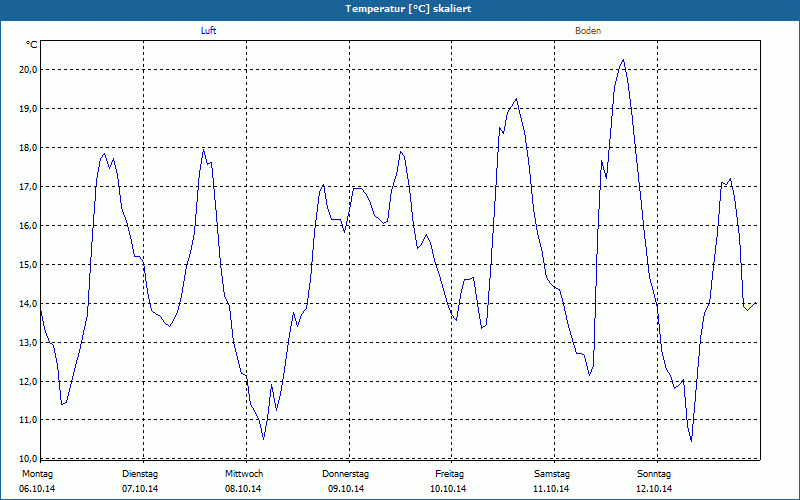The width and height of the screenshot is (800, 500).
Task: Select the 'Sonntag' day label
Action: tap(654, 474)
